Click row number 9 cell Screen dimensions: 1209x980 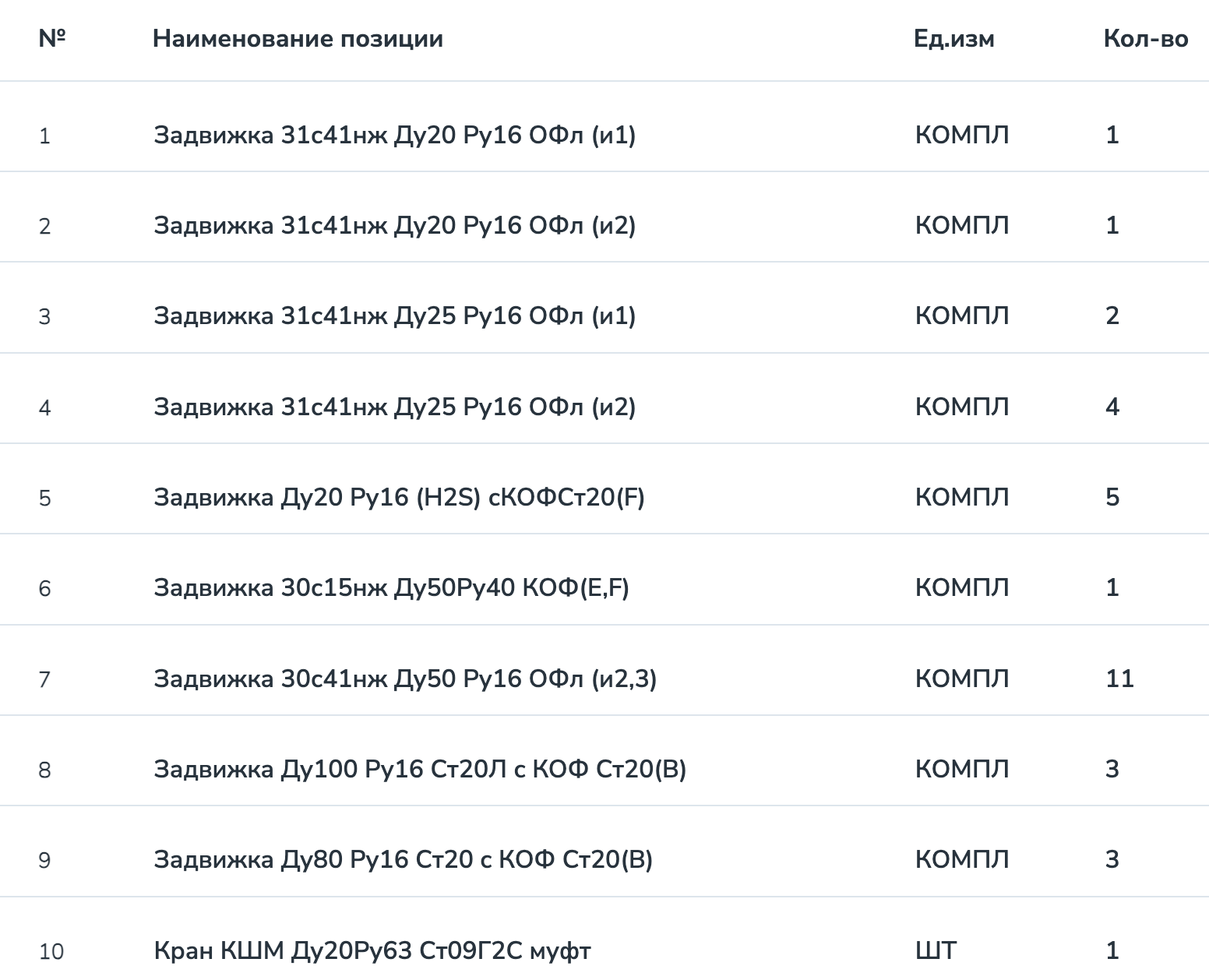(x=44, y=861)
